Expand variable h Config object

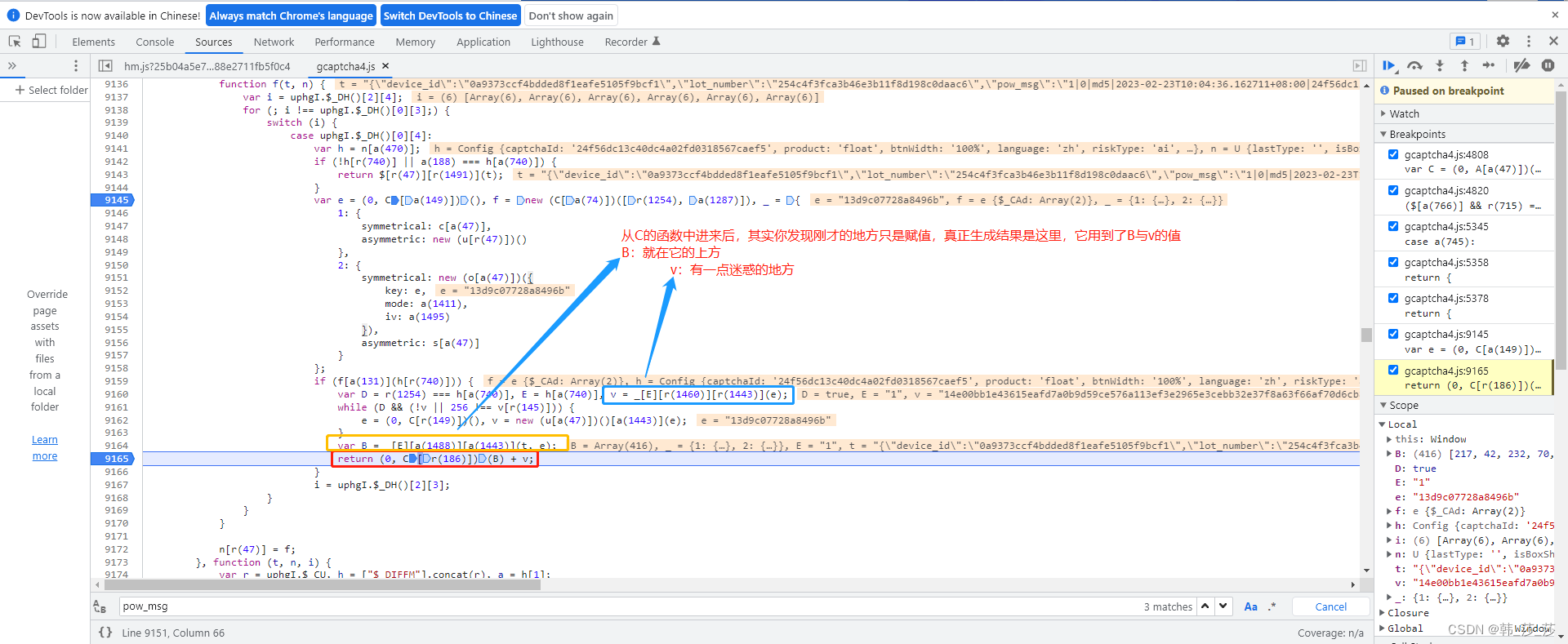1390,526
